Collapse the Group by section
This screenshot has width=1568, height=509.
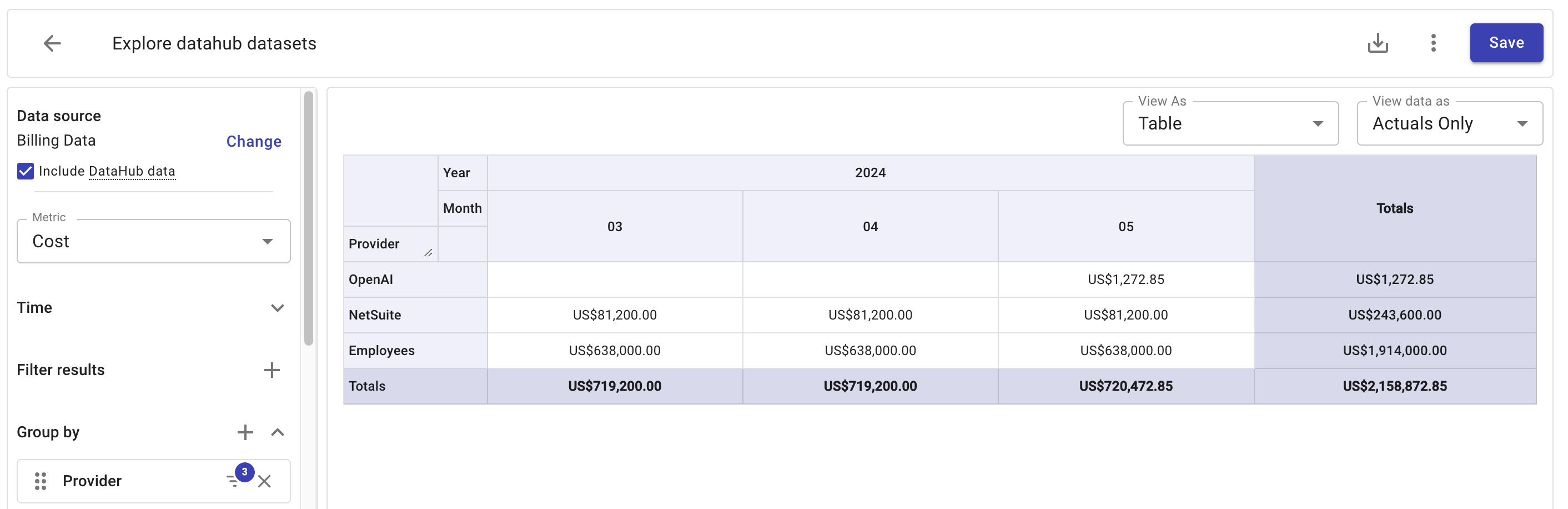pos(277,432)
